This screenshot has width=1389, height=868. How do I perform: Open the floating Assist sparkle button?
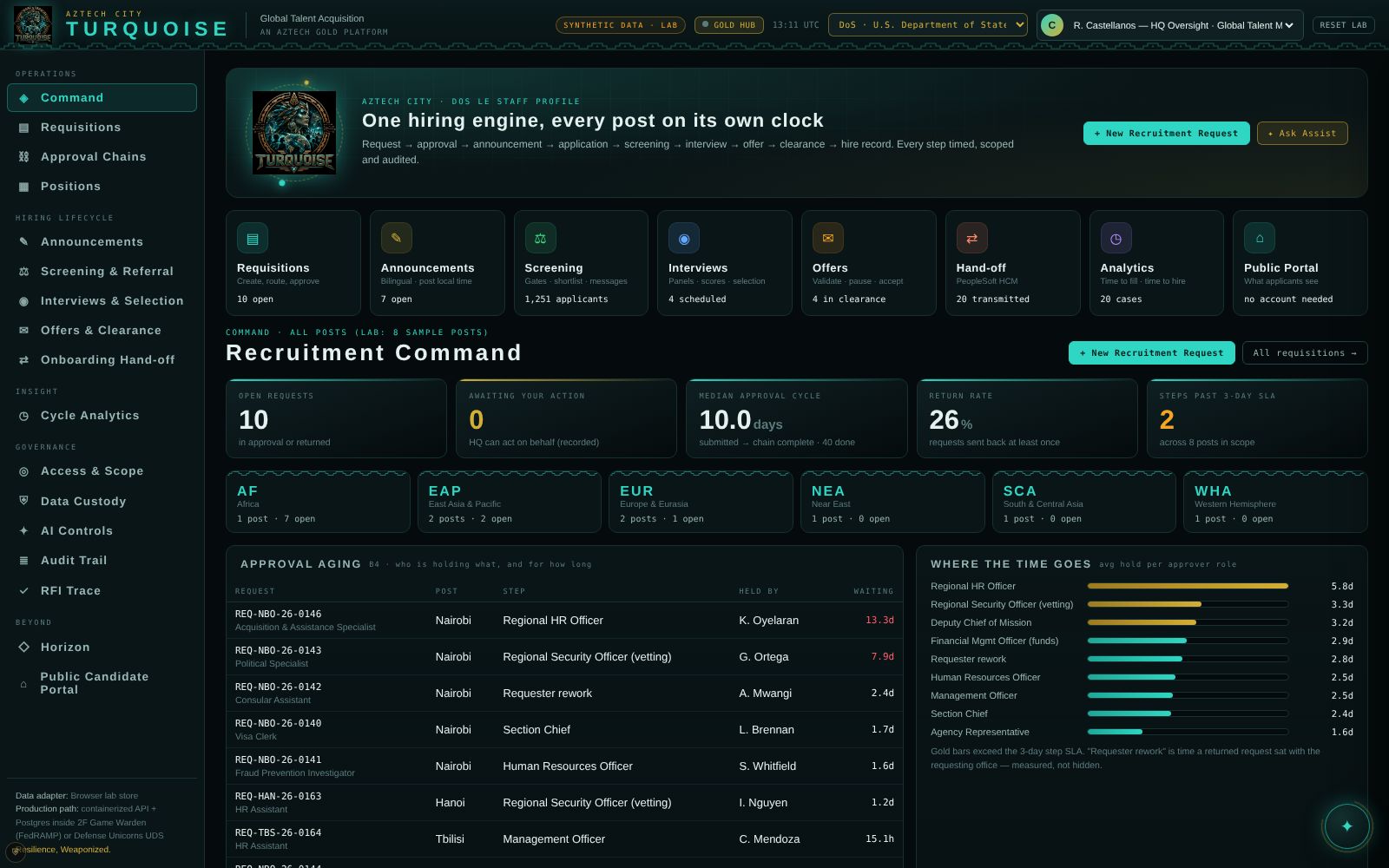[1346, 825]
